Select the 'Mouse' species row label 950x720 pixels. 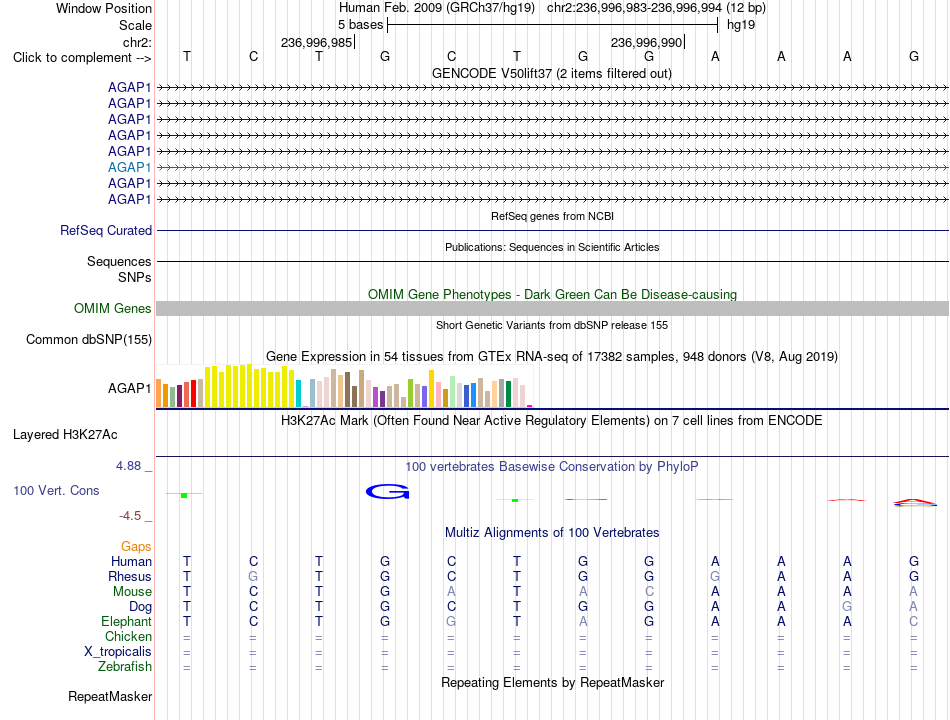tap(132, 592)
